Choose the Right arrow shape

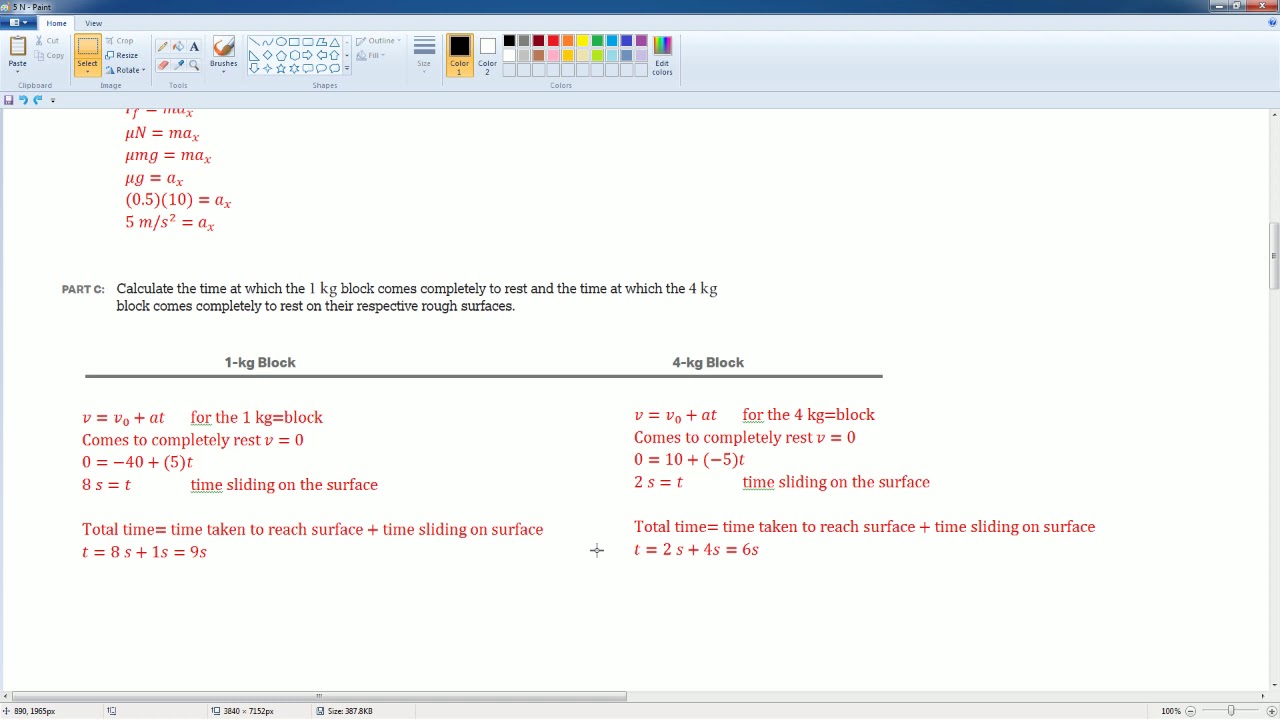[308, 55]
